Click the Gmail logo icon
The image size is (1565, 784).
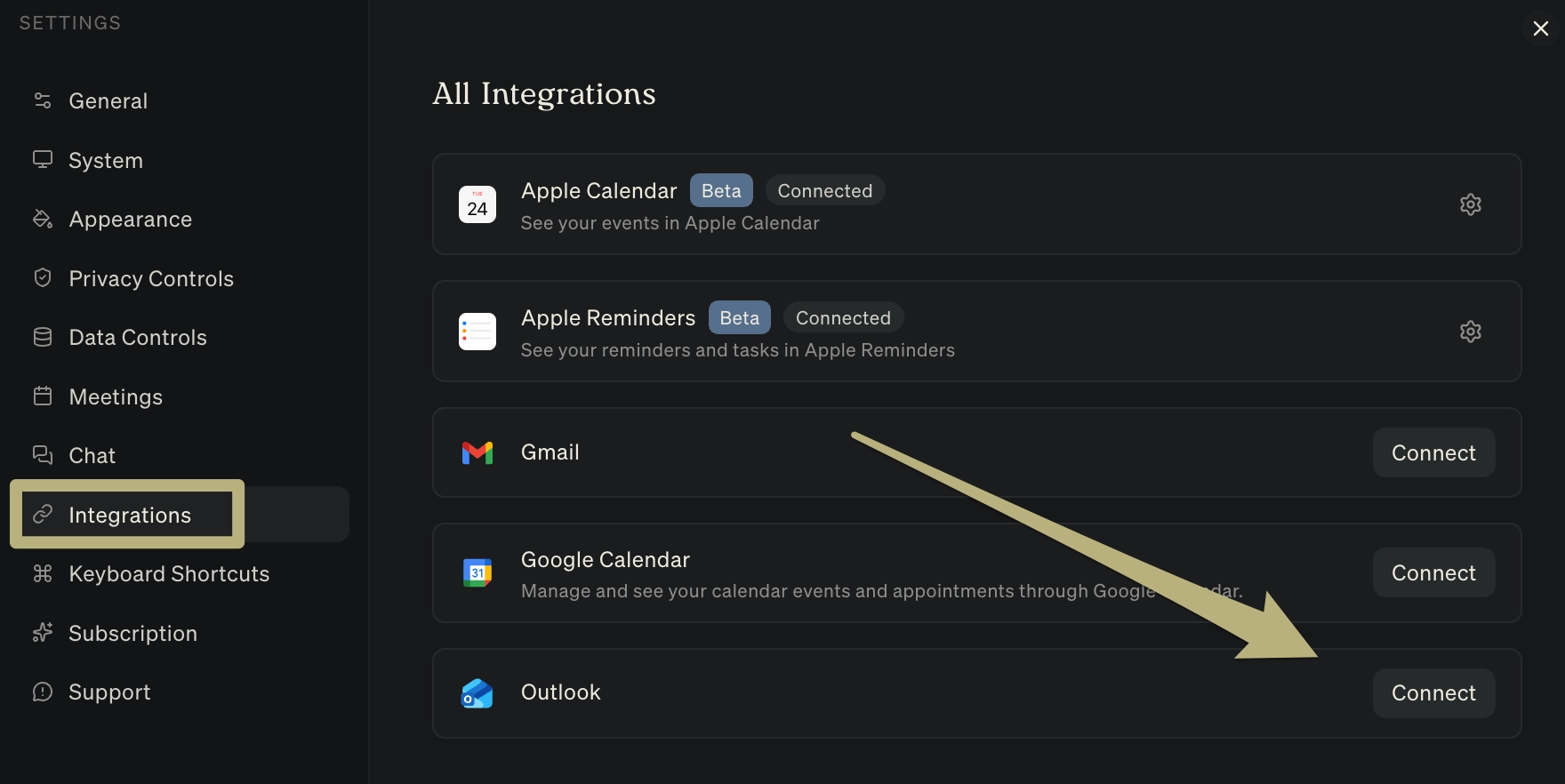[x=478, y=452]
